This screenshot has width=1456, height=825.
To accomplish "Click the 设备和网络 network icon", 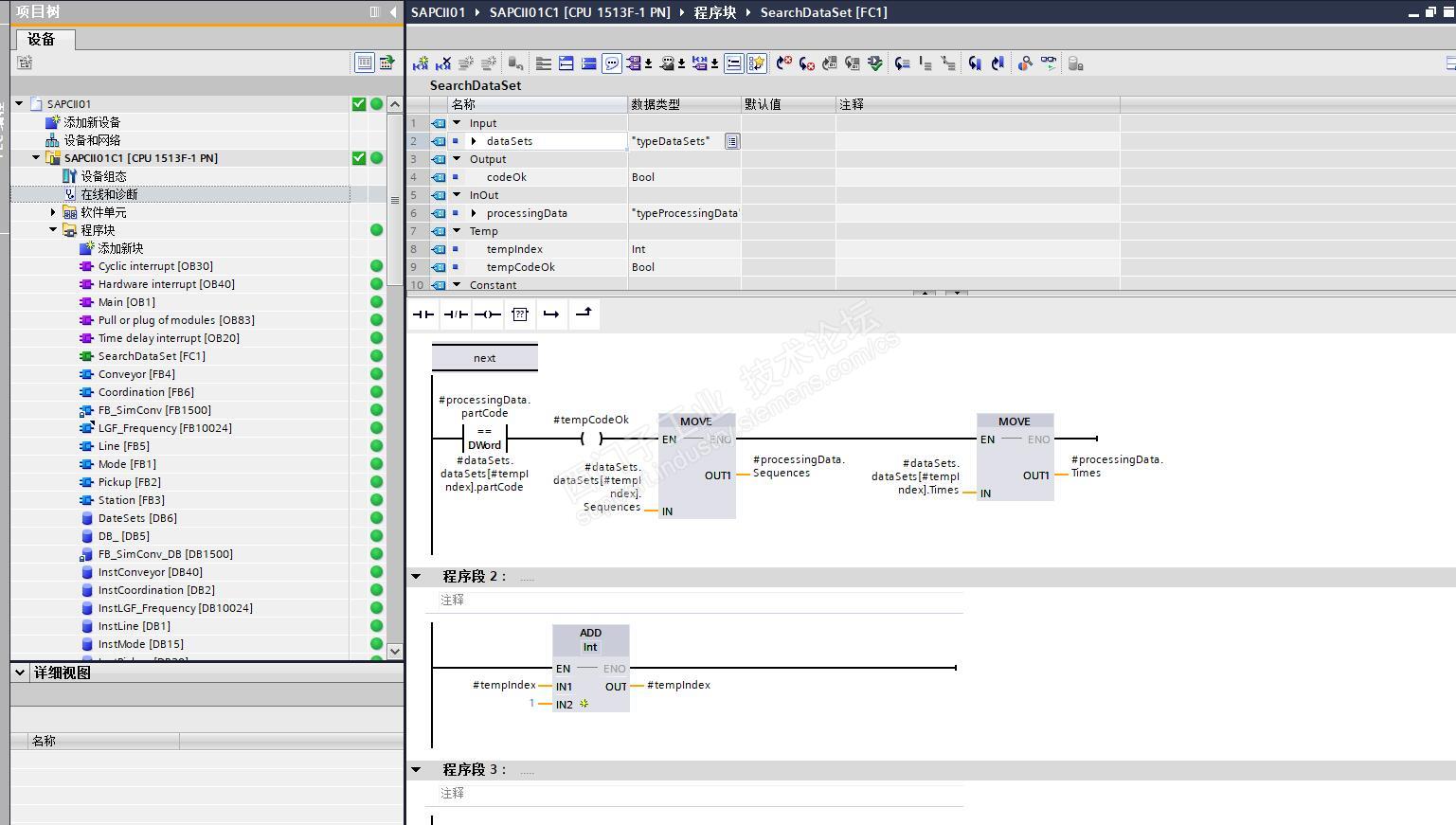I will click(x=52, y=140).
